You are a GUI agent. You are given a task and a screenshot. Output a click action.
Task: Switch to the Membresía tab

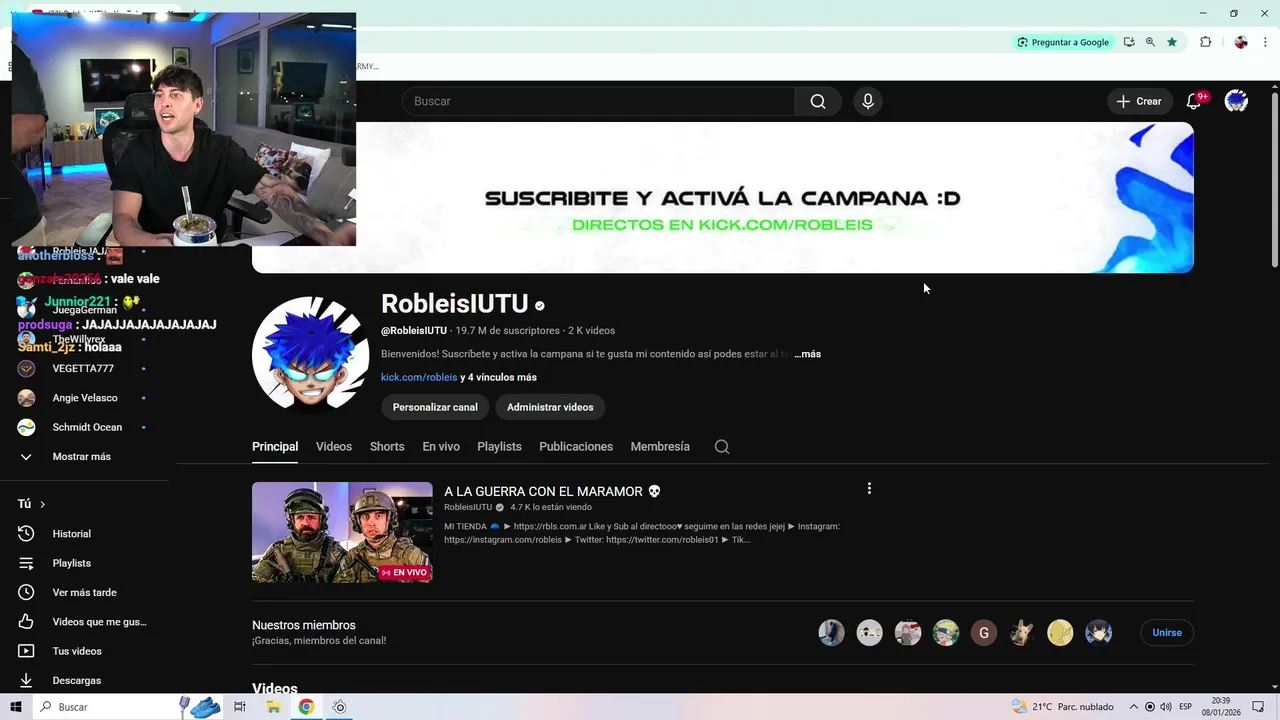tap(660, 447)
